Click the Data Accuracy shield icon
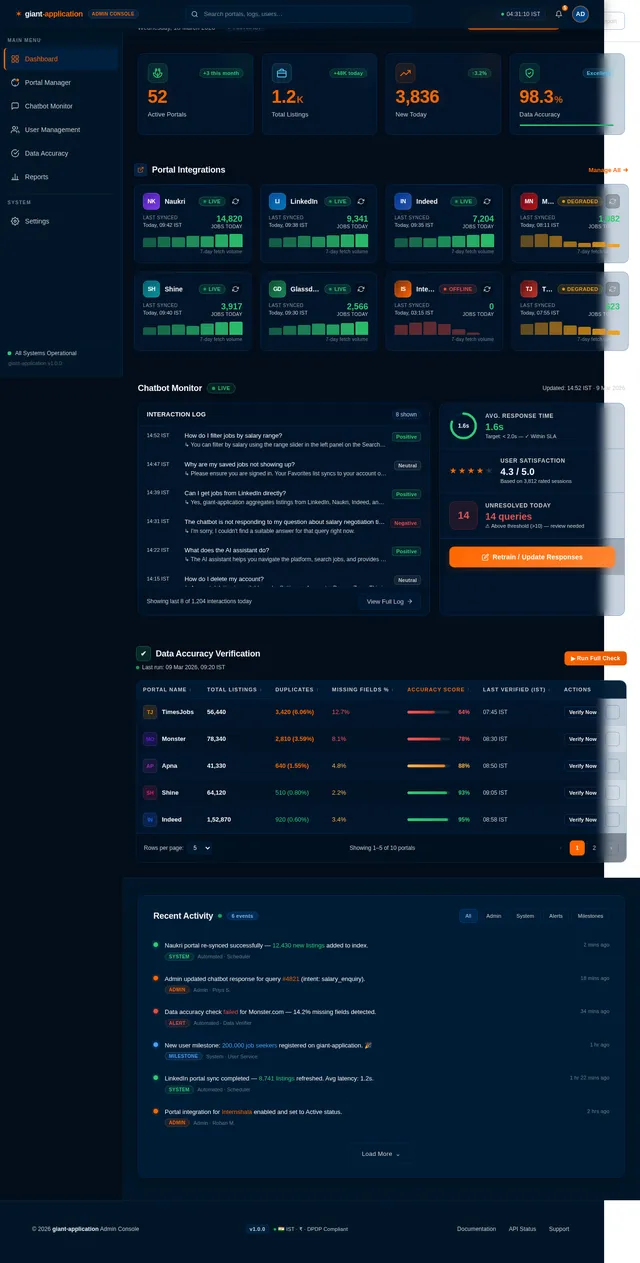Viewport: 640px width, 1263px height. click(x=529, y=73)
